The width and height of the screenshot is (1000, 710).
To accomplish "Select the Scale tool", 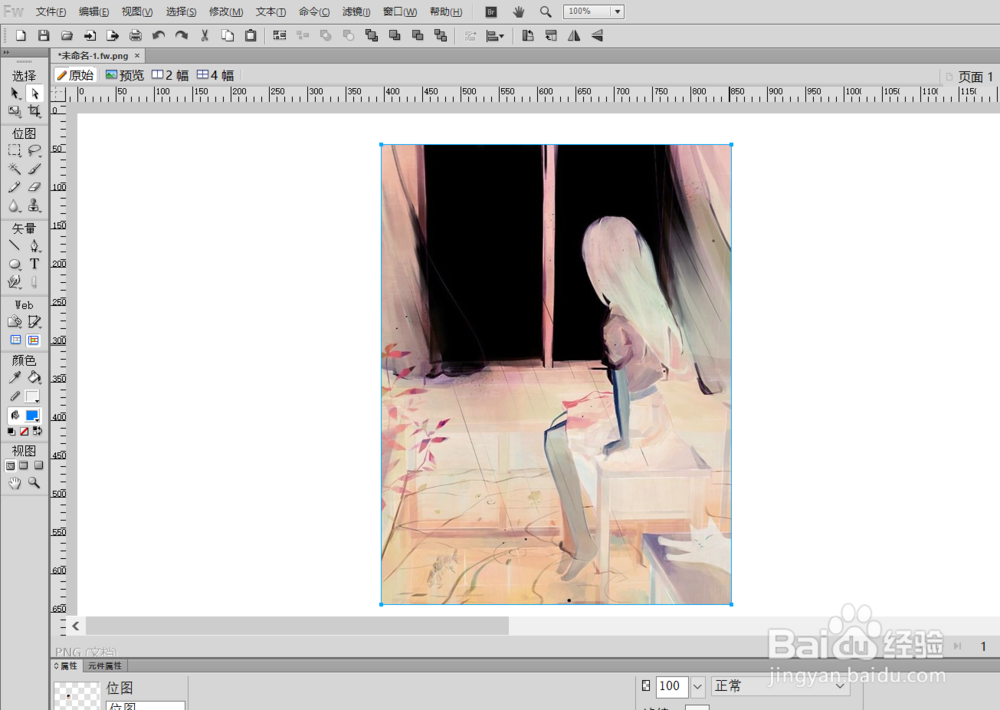I will (15, 112).
